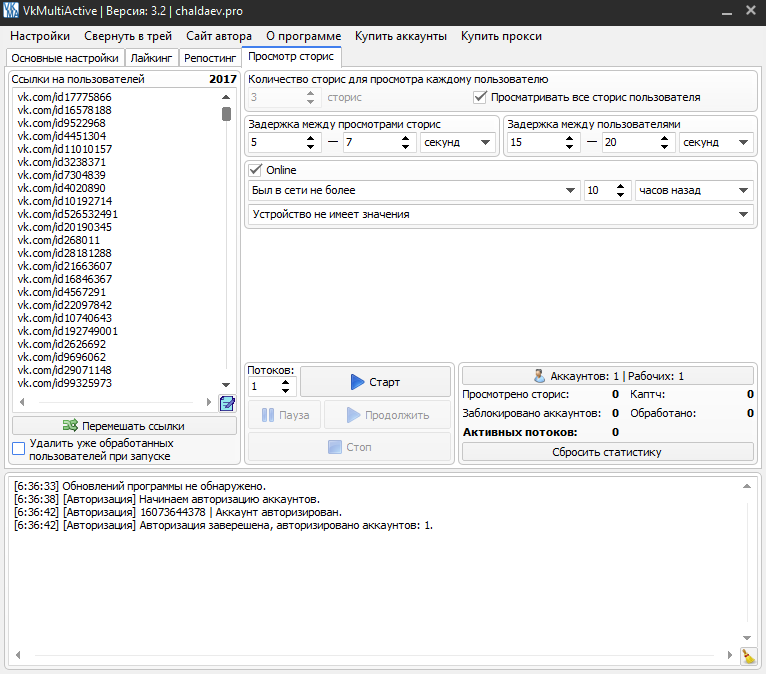Click the Перемешать ссылки shuffle button

coord(125,425)
